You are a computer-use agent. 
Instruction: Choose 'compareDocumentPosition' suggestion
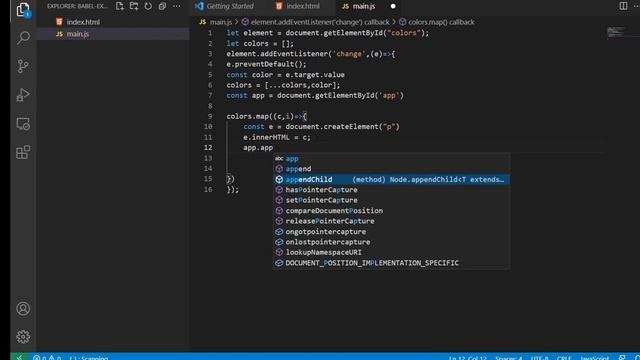tap(391, 211)
